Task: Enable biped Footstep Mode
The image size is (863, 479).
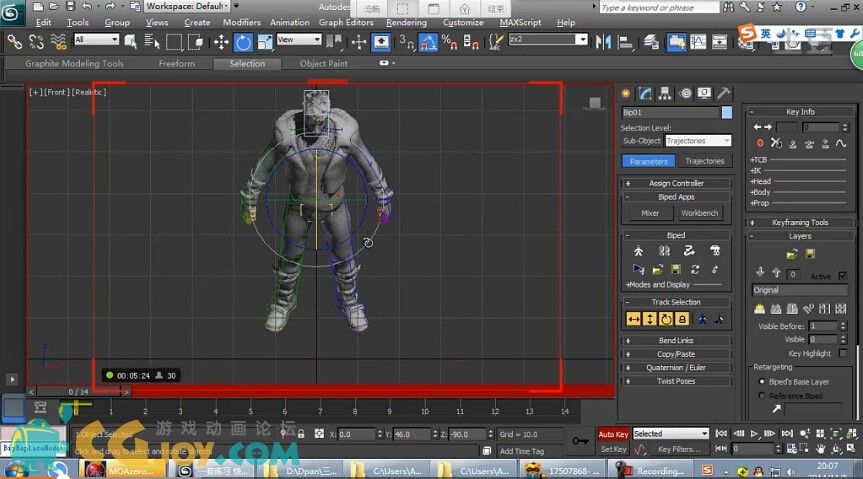Action: click(664, 251)
